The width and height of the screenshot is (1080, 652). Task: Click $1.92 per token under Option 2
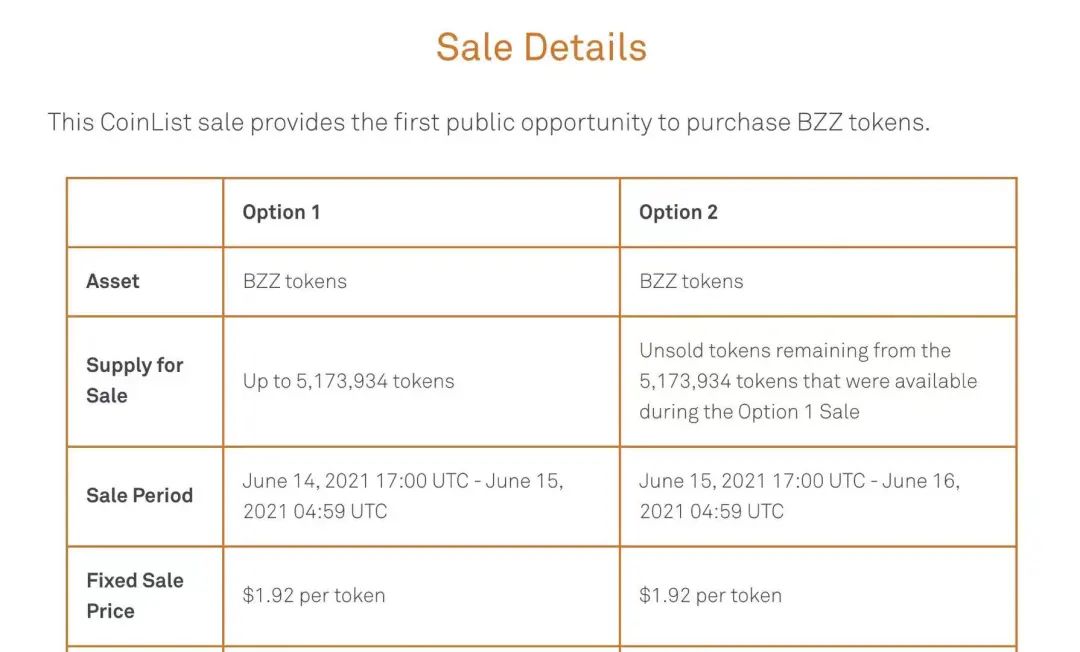coord(710,595)
